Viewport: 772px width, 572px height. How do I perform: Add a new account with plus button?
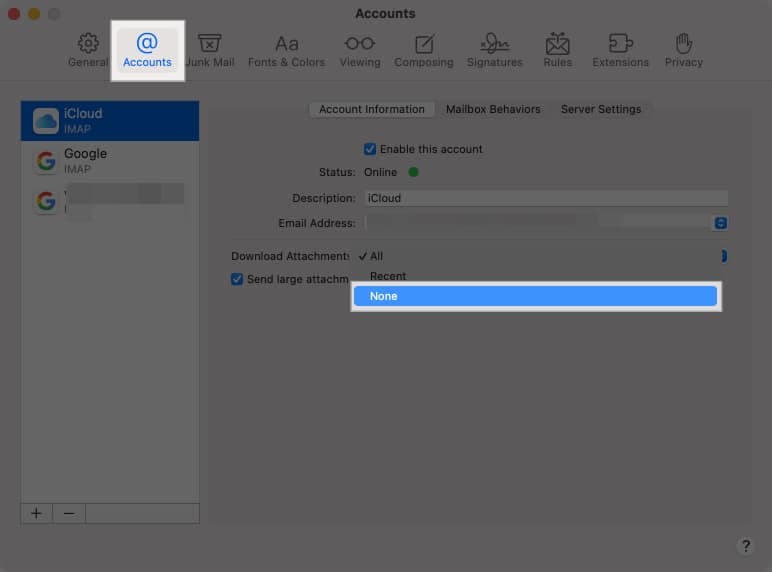coord(36,513)
